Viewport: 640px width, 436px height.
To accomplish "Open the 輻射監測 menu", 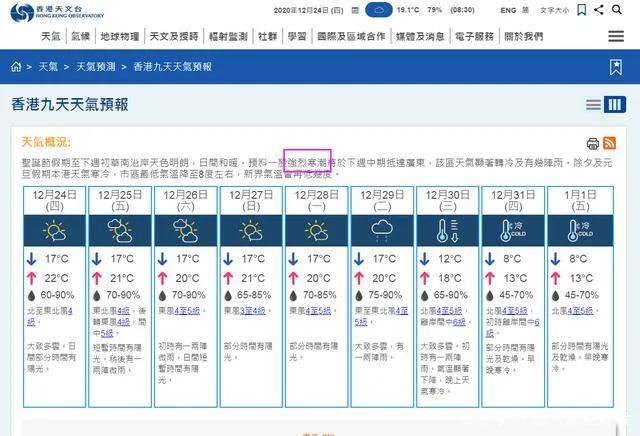I will point(228,36).
